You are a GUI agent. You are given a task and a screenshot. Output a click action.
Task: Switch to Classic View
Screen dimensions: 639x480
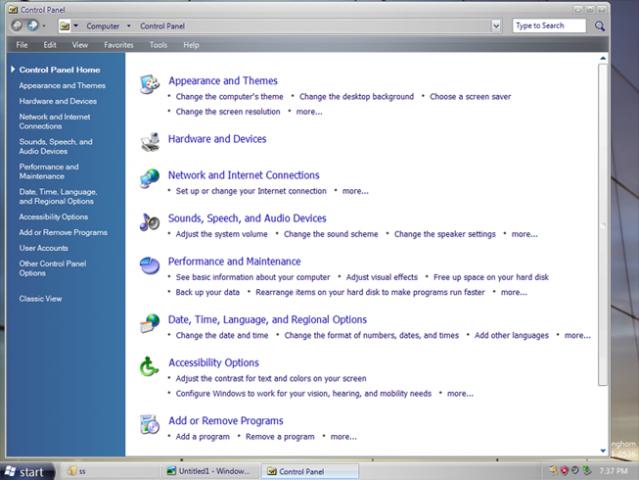click(40, 299)
